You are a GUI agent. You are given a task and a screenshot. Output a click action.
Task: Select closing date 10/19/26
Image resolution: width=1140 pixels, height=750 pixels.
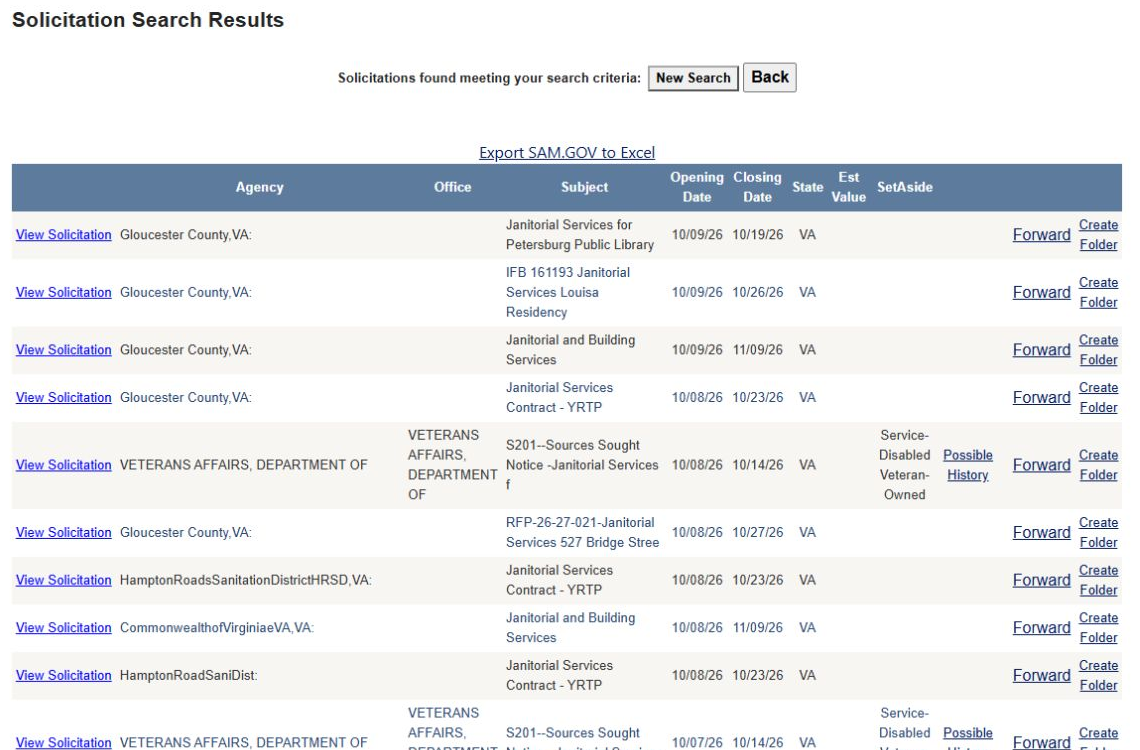pyautogui.click(x=758, y=235)
